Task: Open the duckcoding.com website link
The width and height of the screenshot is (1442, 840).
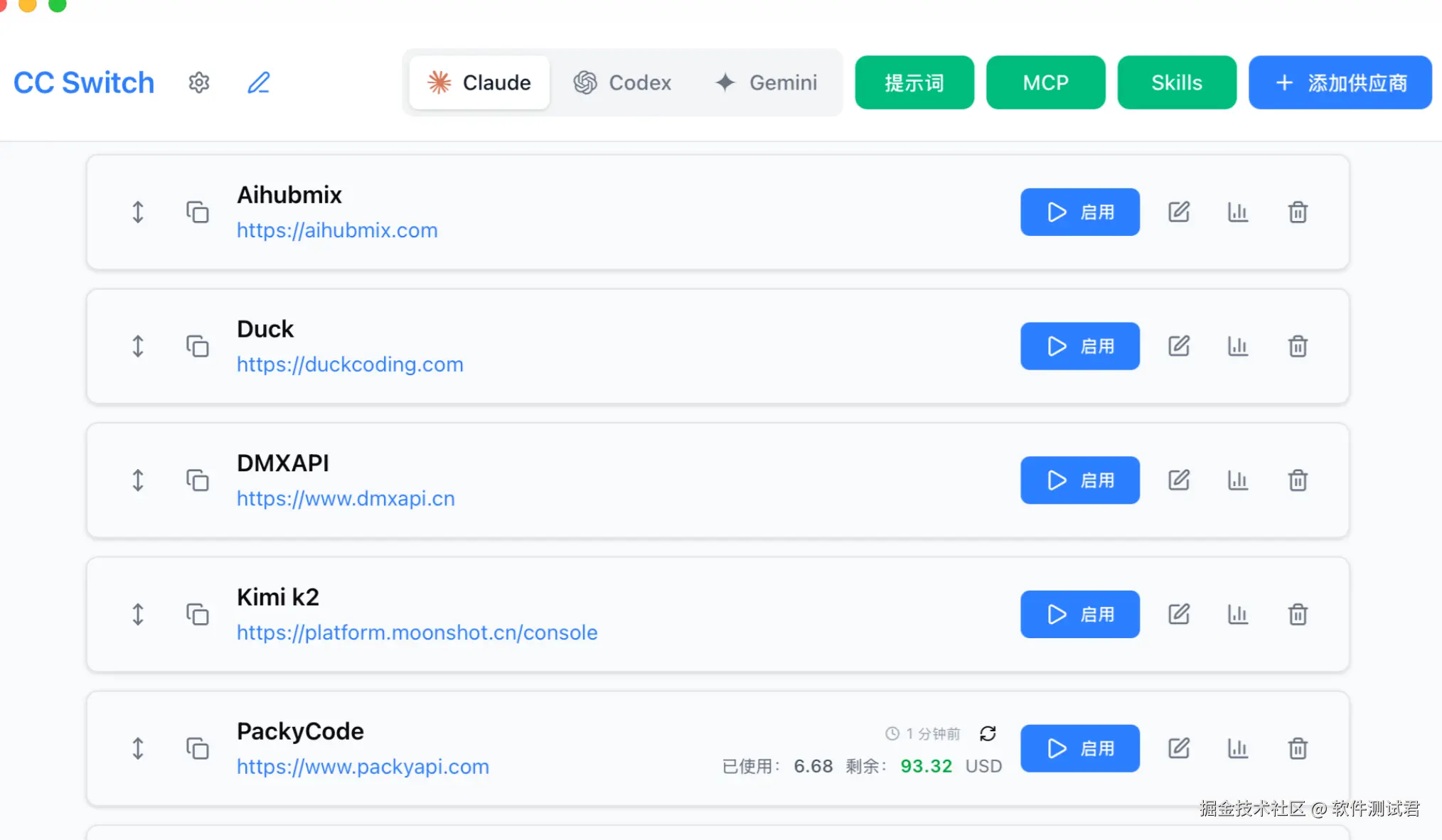Action: [x=350, y=365]
